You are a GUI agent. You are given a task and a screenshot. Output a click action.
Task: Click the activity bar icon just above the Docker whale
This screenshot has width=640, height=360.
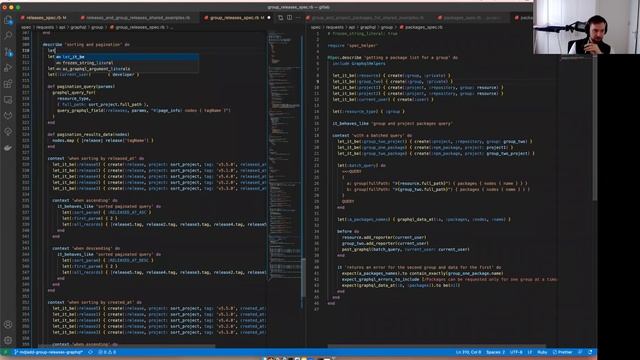coord(8,131)
